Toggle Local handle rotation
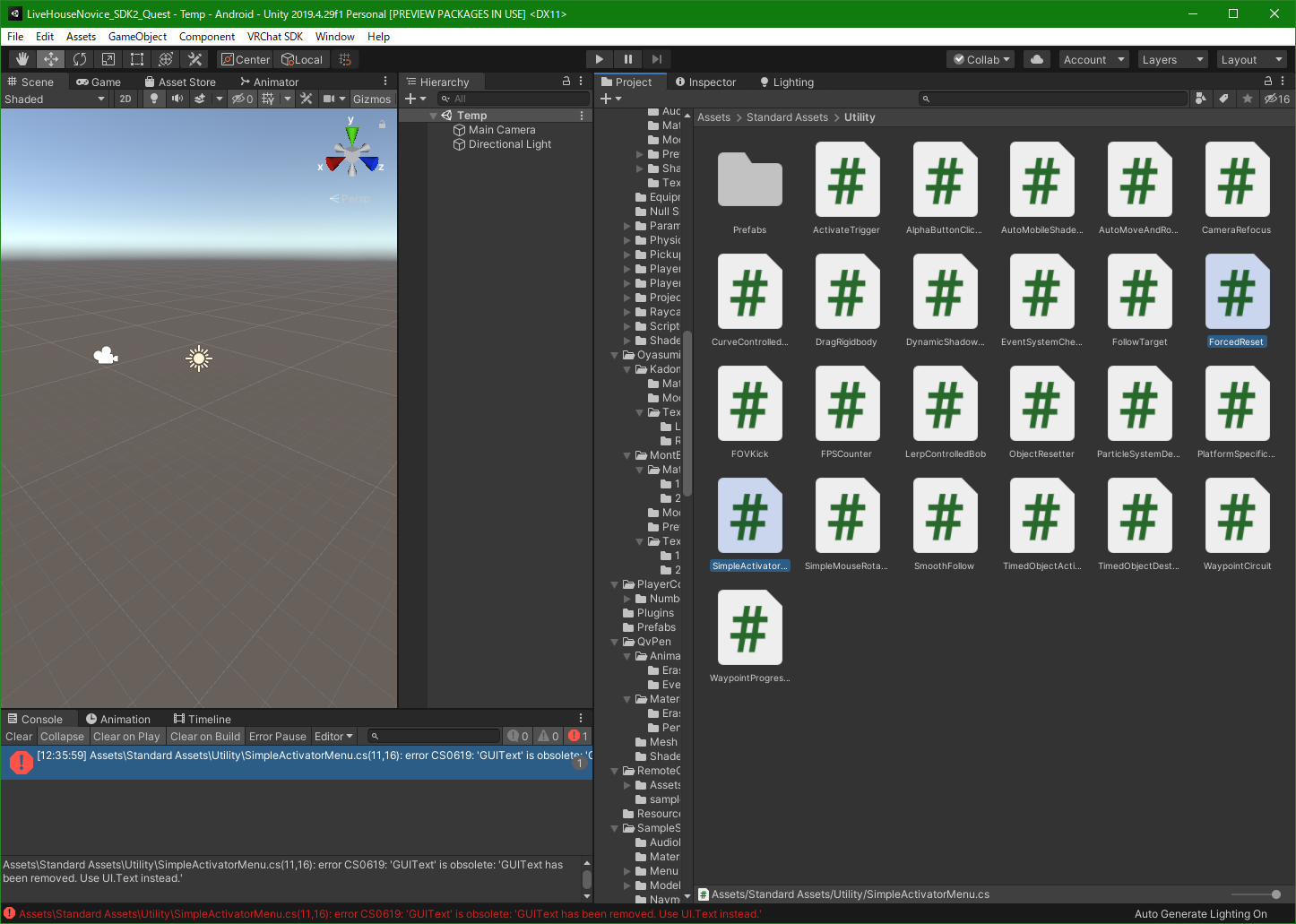 (302, 59)
